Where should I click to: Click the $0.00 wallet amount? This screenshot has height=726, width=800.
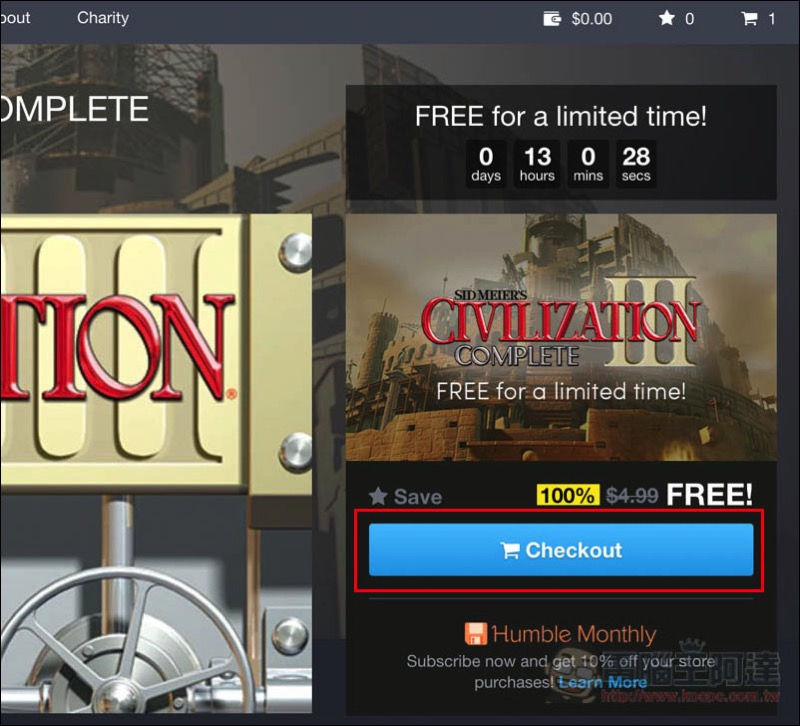tap(591, 19)
